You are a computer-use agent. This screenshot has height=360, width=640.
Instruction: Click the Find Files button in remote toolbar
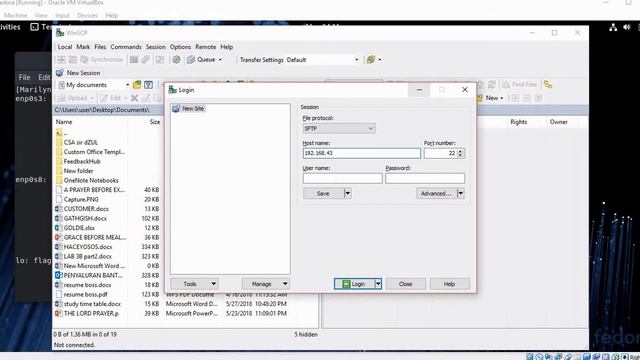coord(520,84)
